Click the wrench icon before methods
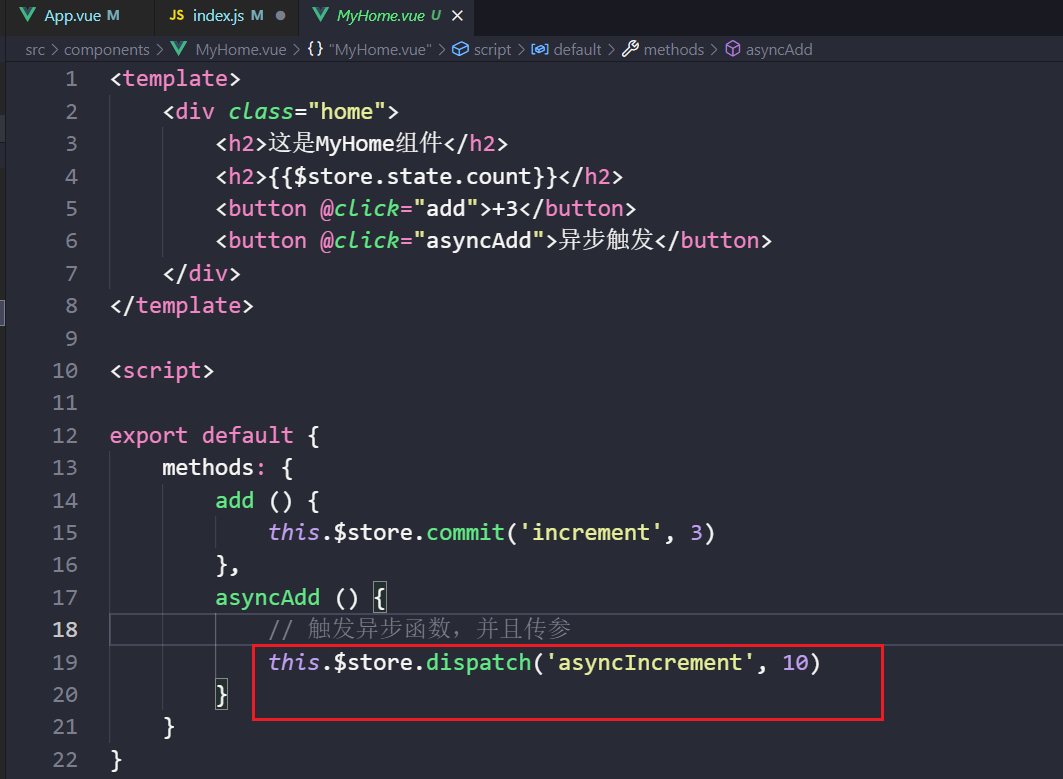This screenshot has height=779, width=1063. tap(630, 49)
